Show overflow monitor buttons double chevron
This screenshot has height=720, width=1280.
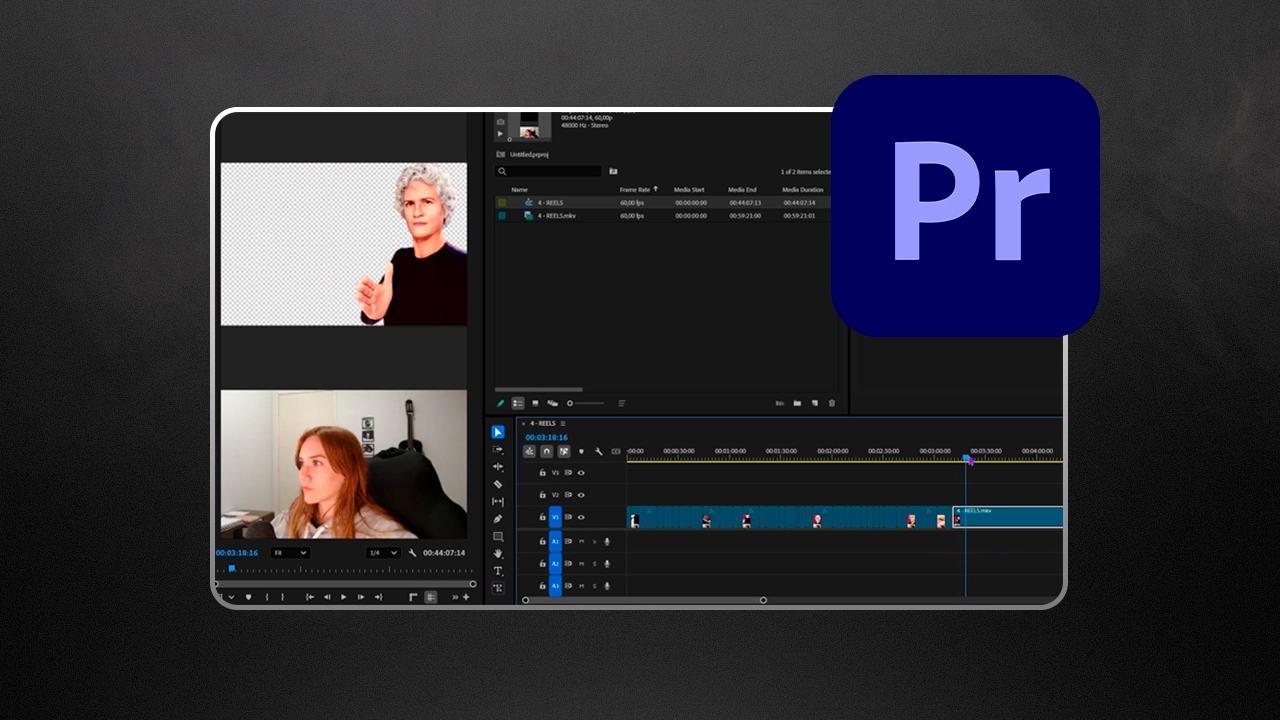pyautogui.click(x=455, y=597)
